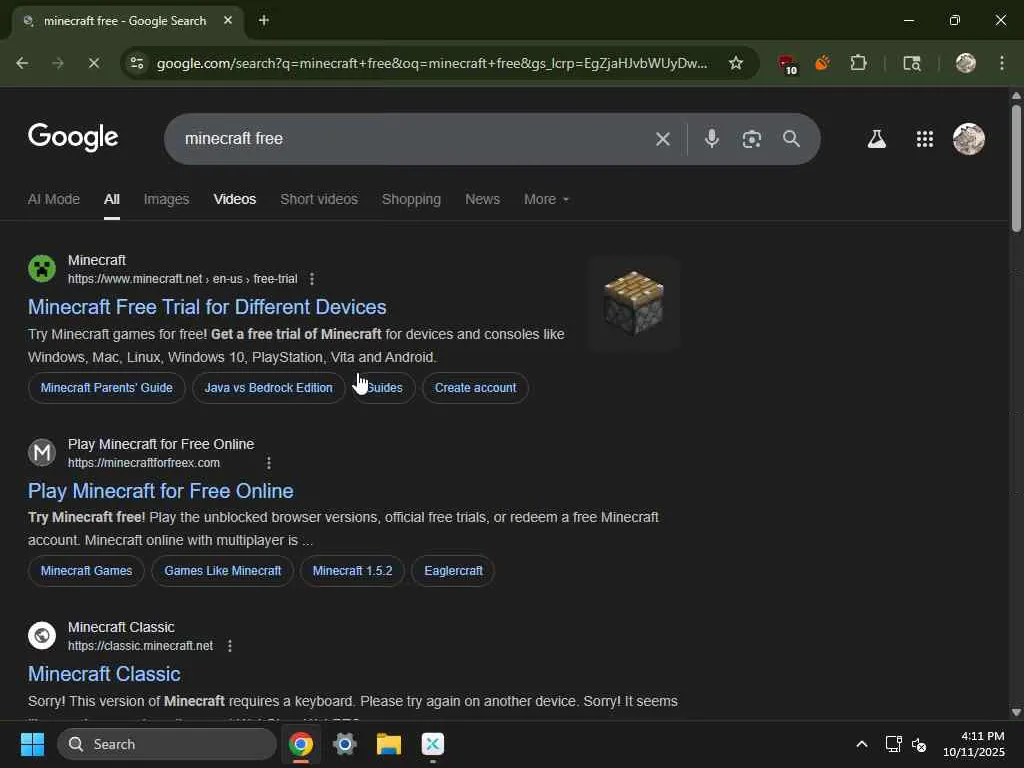This screenshot has height=768, width=1024.
Task: Open Chrome from the taskbar
Action: coord(301,744)
